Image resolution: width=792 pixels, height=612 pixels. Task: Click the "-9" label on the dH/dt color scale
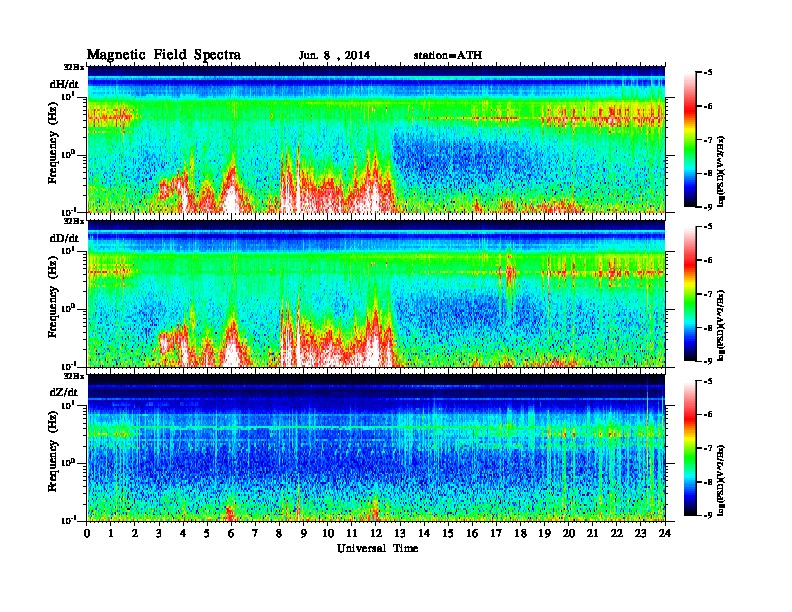(708, 207)
